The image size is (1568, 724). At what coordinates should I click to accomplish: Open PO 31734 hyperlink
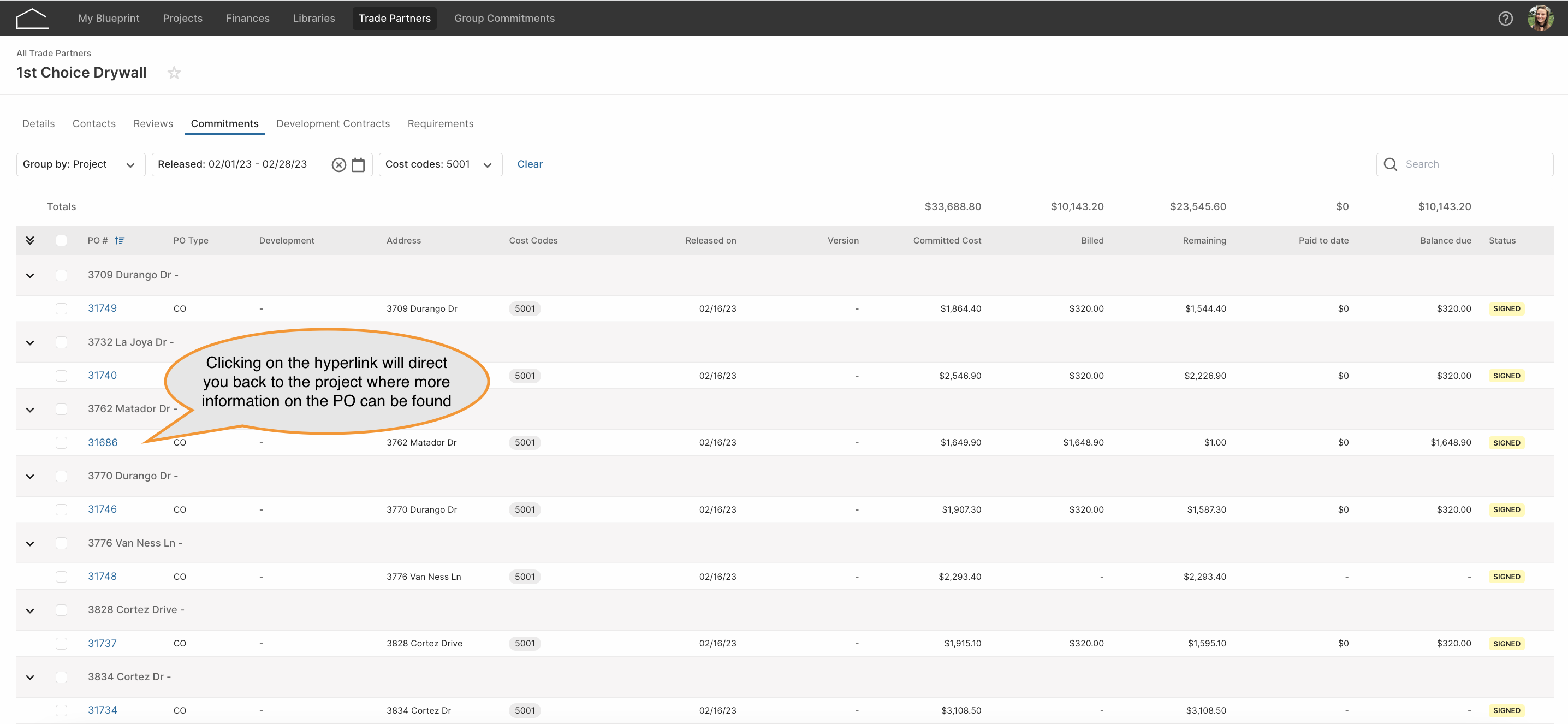click(103, 710)
